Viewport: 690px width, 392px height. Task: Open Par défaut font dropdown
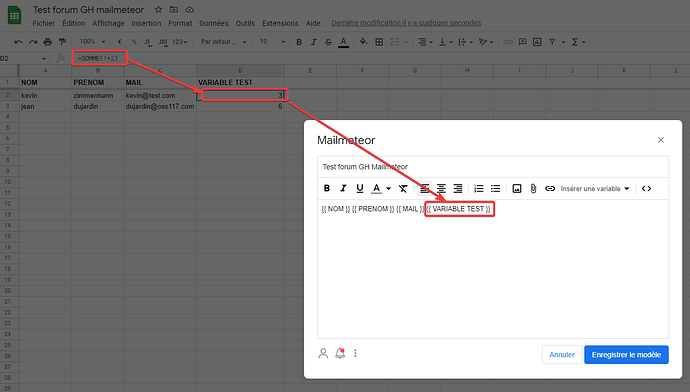tap(224, 42)
